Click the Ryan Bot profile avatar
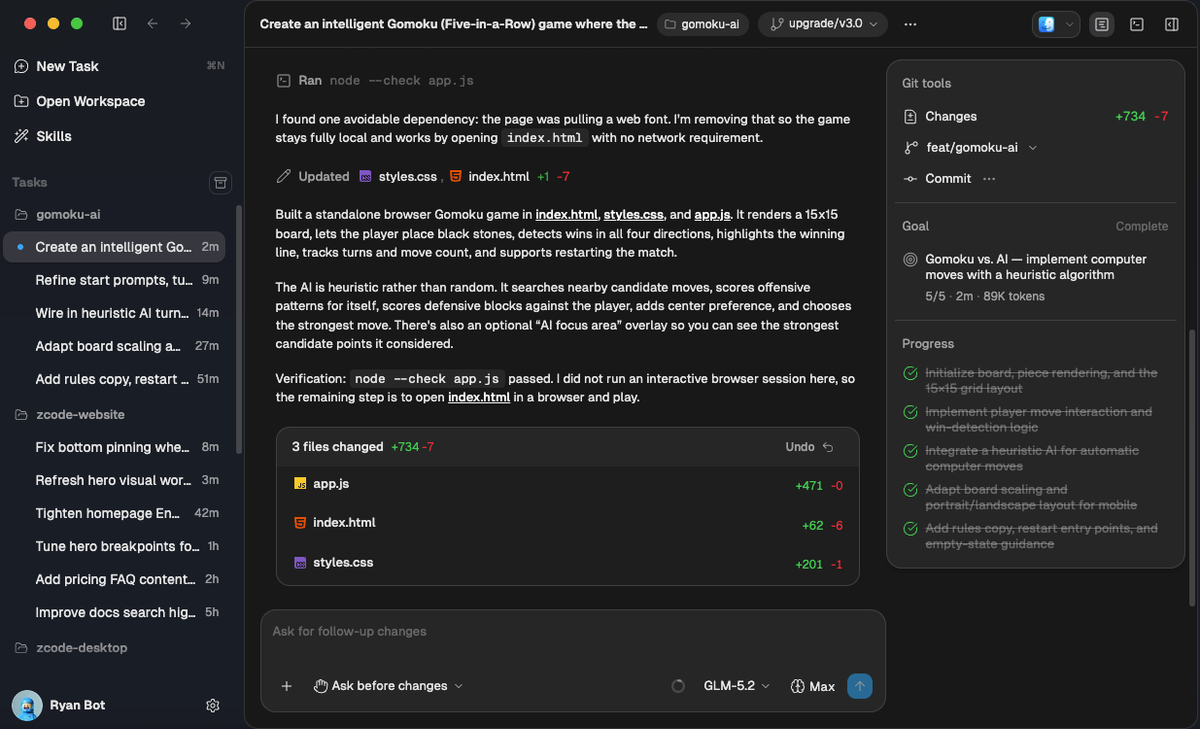1200x729 pixels. 27,705
